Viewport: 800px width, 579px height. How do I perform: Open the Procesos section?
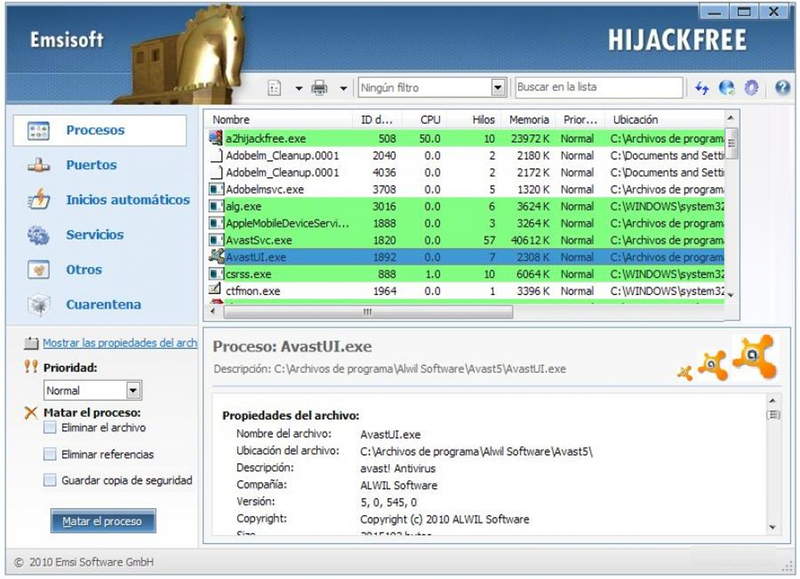[x=100, y=131]
